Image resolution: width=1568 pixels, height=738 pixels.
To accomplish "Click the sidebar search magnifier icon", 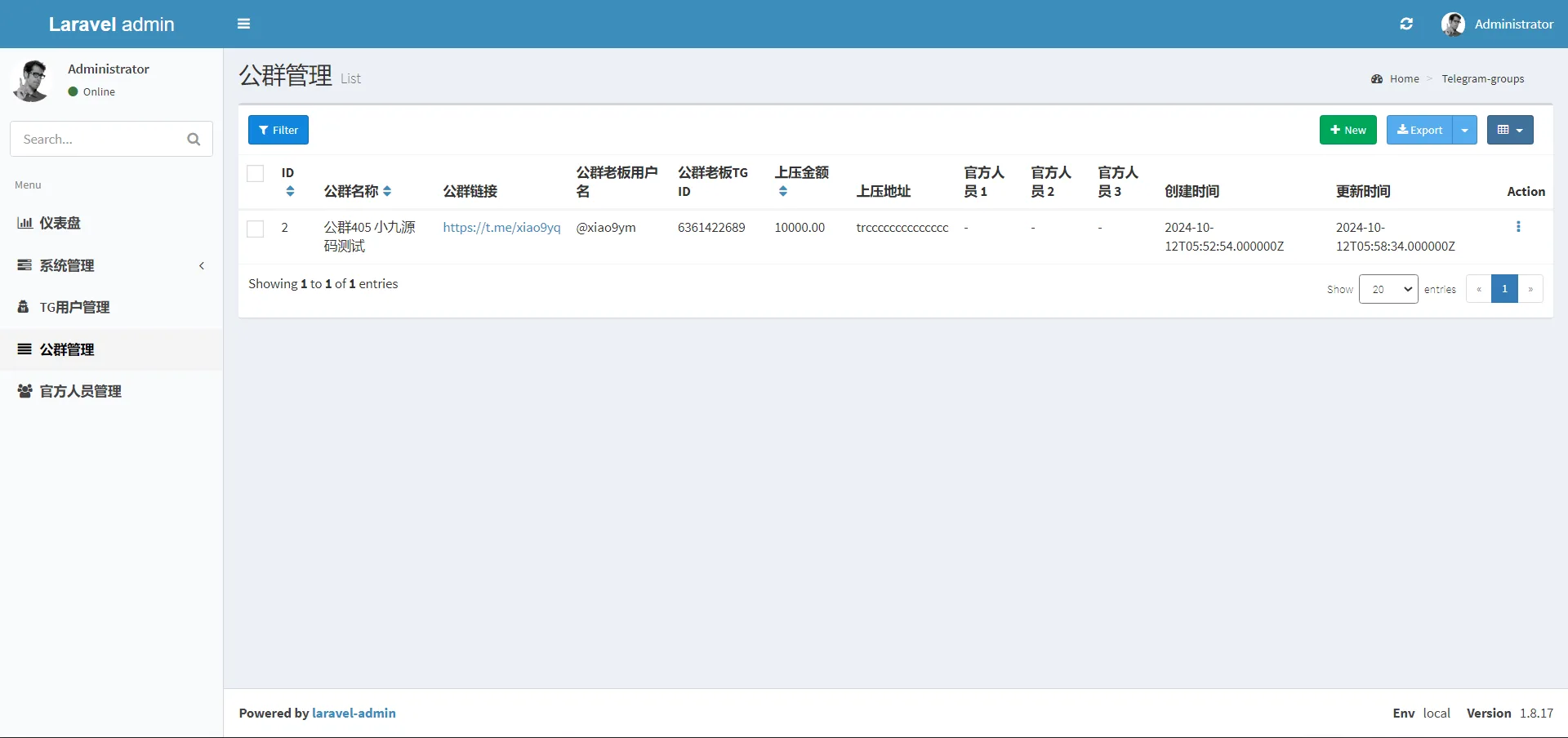I will (x=194, y=140).
